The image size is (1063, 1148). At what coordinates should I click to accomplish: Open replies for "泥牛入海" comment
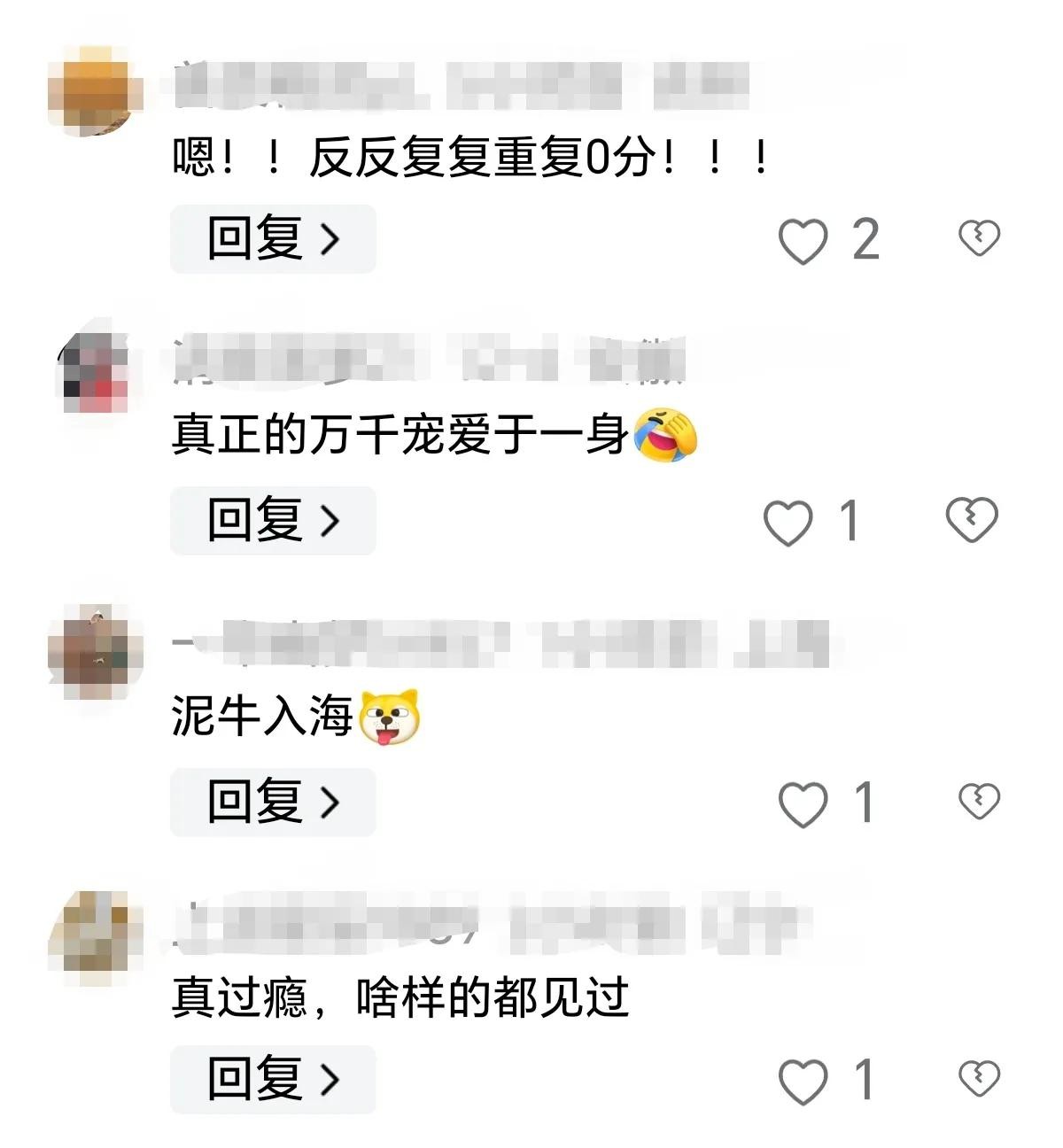click(x=273, y=803)
